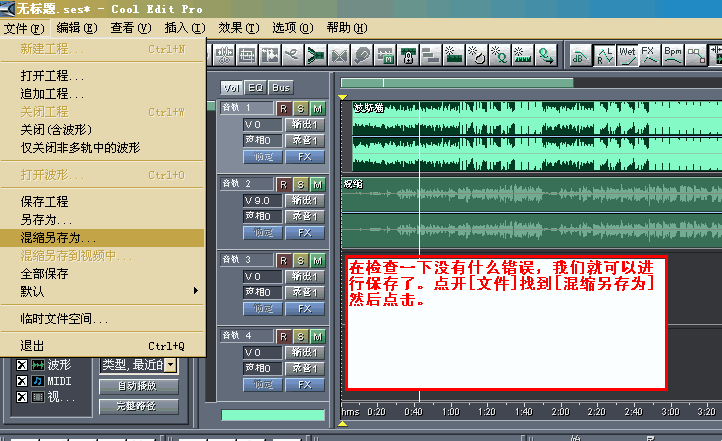Image resolution: width=722 pixels, height=441 pixels.
Task: Click the yellow playhead marker above track 1
Action: (343, 97)
